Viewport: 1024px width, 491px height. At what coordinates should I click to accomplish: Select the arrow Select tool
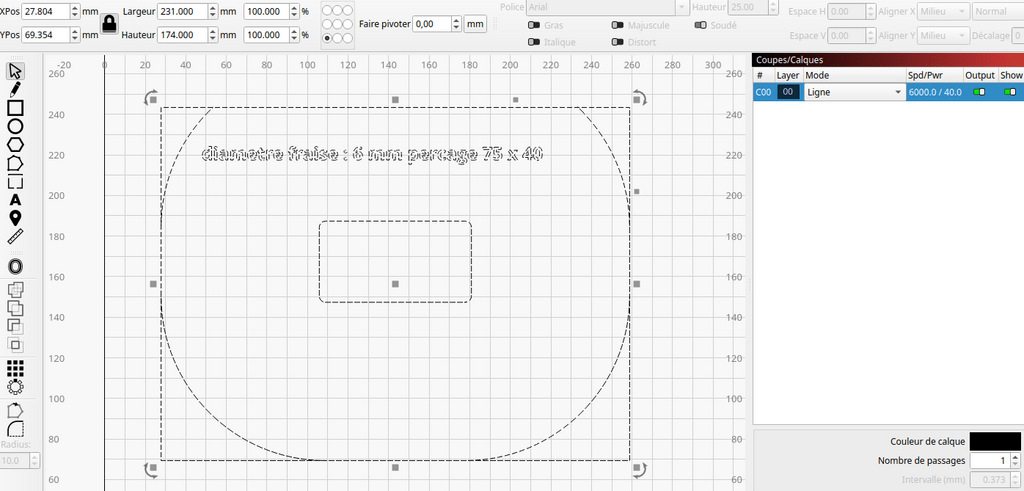[x=16, y=71]
